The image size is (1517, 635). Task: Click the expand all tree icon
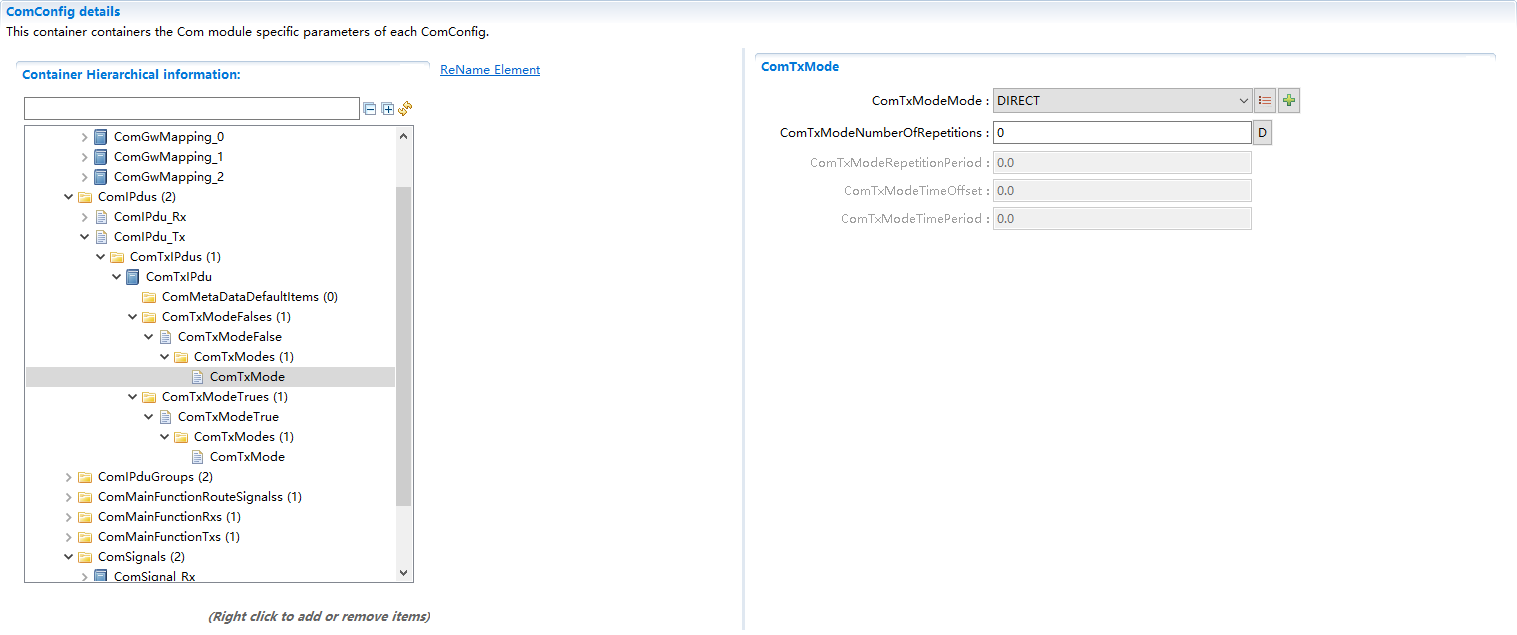(x=388, y=109)
